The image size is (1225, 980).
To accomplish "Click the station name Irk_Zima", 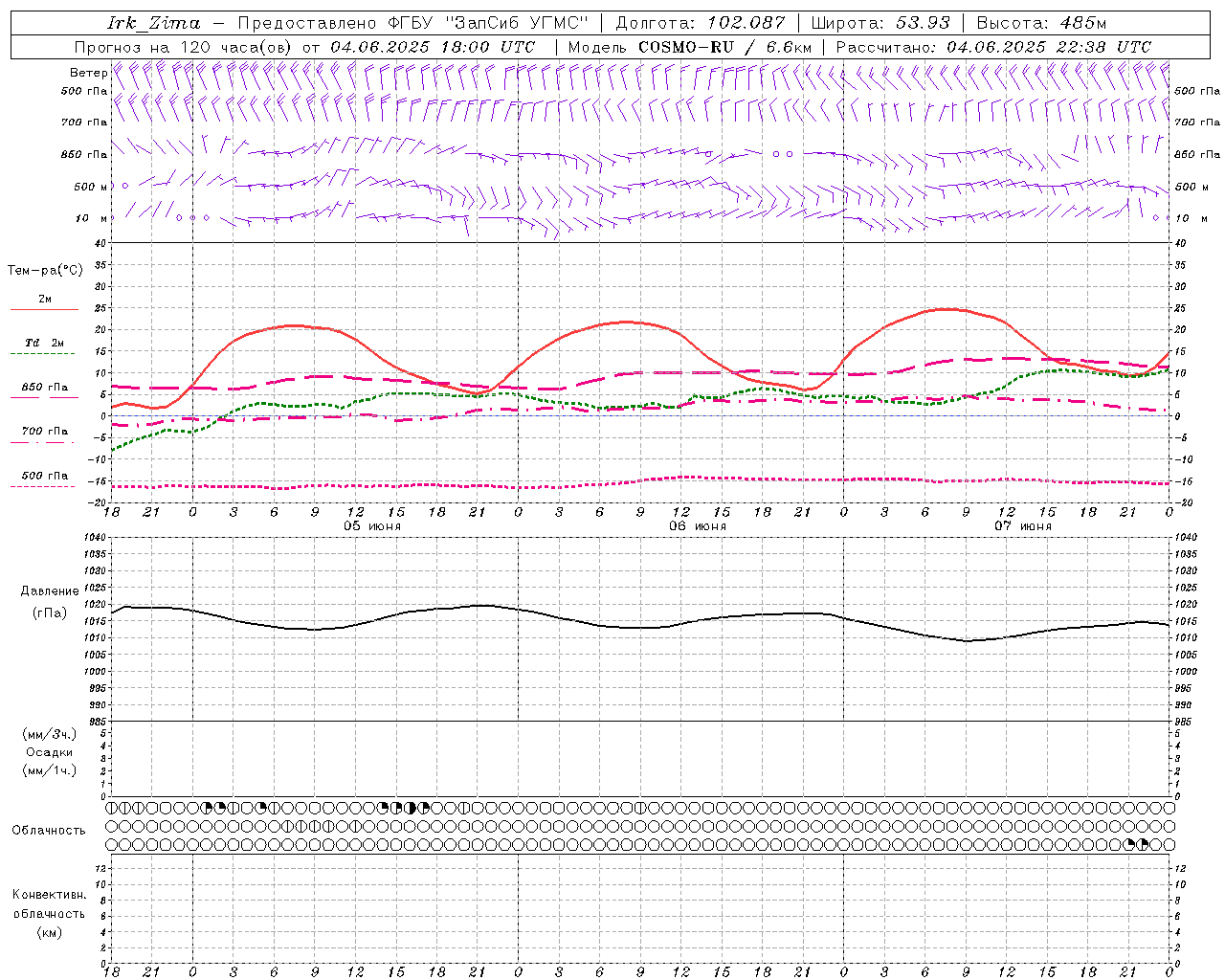I will click(154, 23).
